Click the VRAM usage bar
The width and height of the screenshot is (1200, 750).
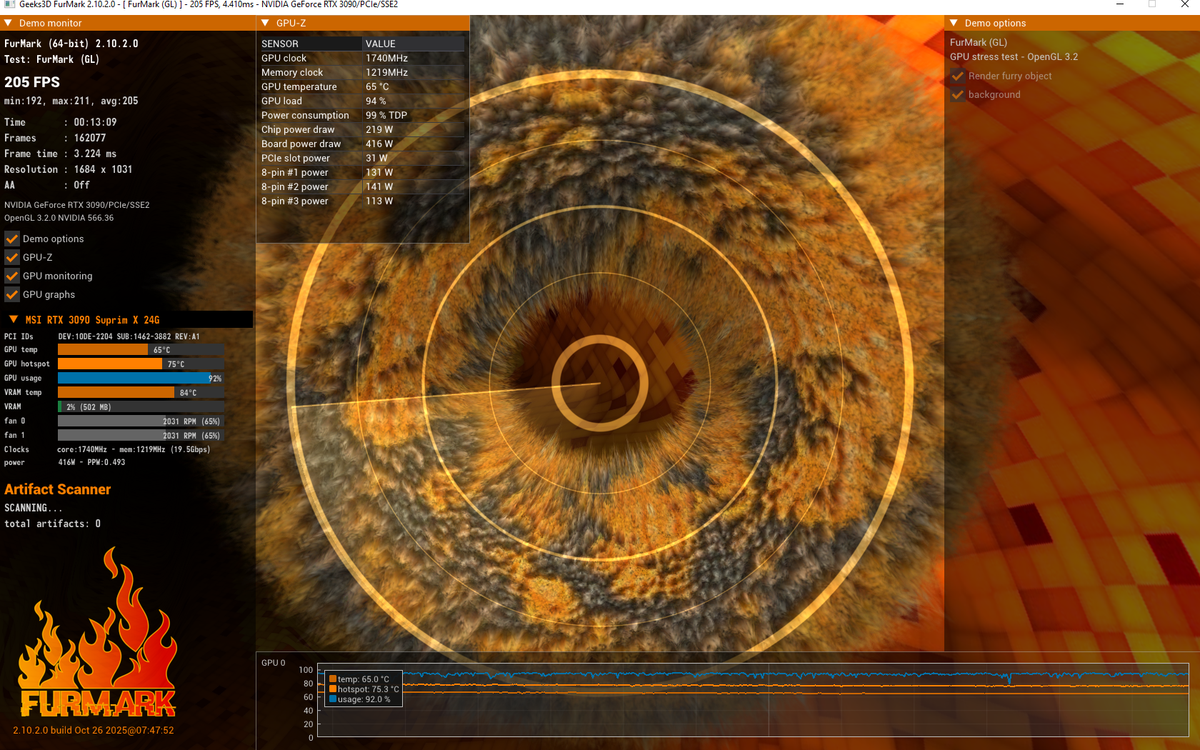click(x=140, y=407)
